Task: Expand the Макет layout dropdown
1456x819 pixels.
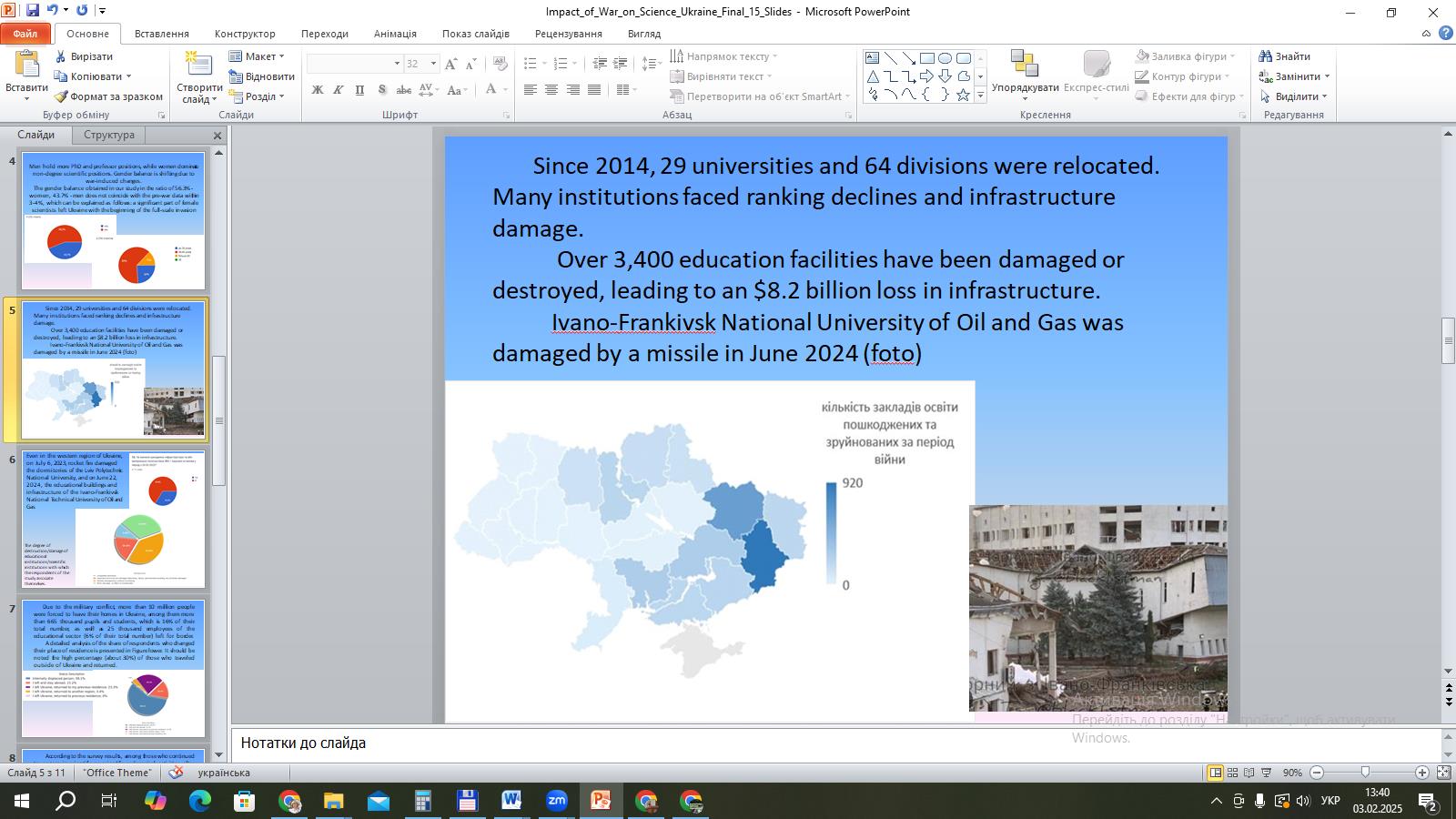Action: click(x=258, y=56)
